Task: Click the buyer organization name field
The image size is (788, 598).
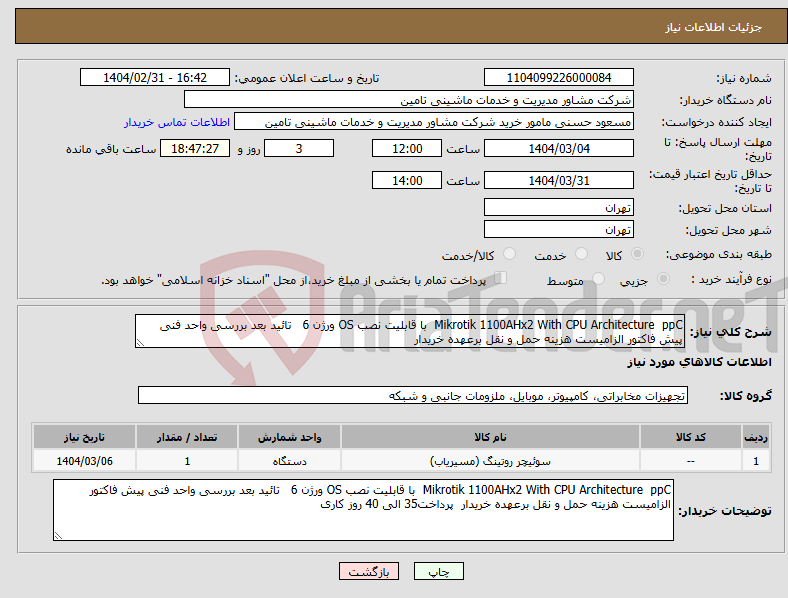Action: pyautogui.click(x=409, y=99)
